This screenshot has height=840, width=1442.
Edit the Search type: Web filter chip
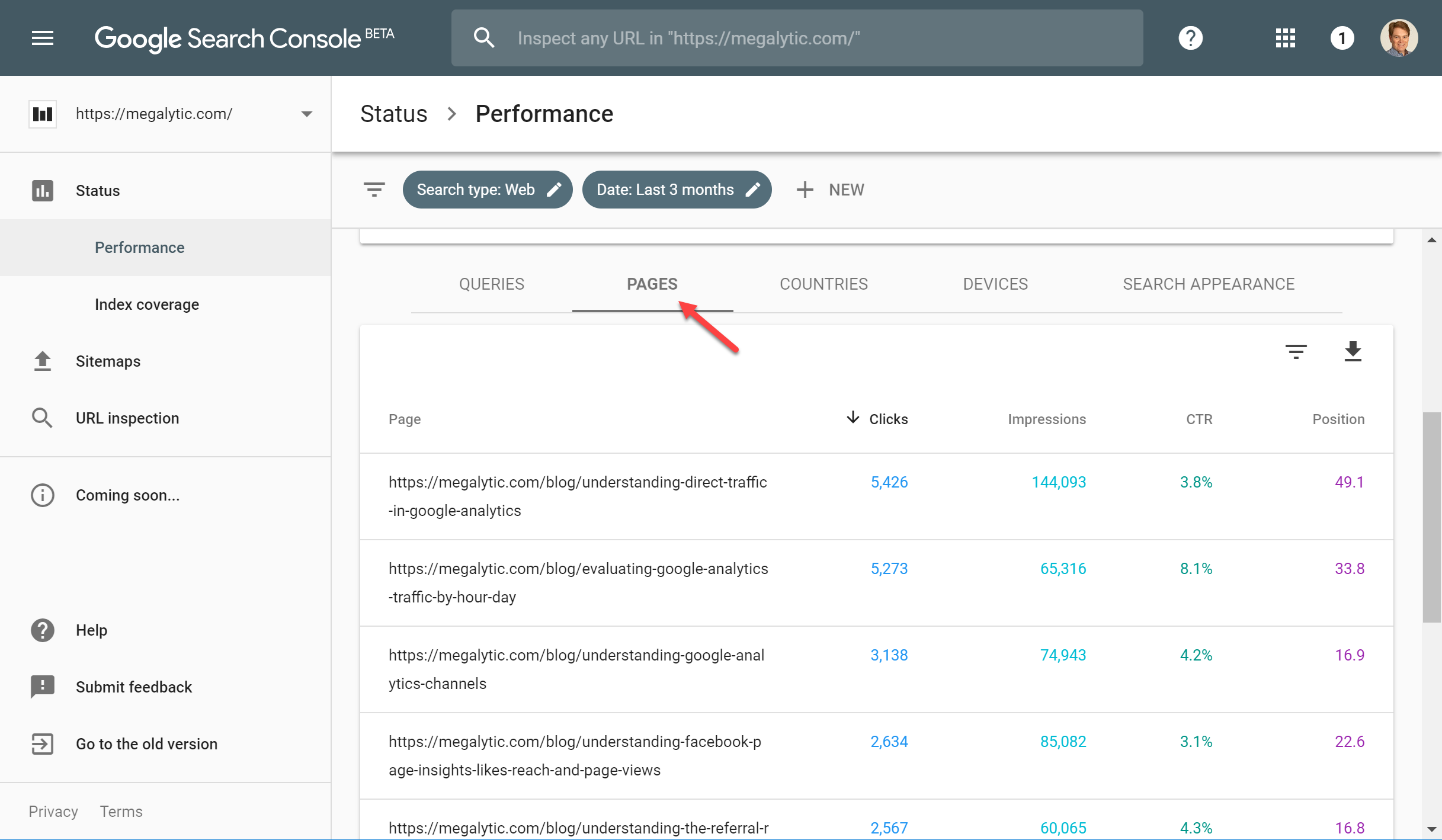(487, 190)
